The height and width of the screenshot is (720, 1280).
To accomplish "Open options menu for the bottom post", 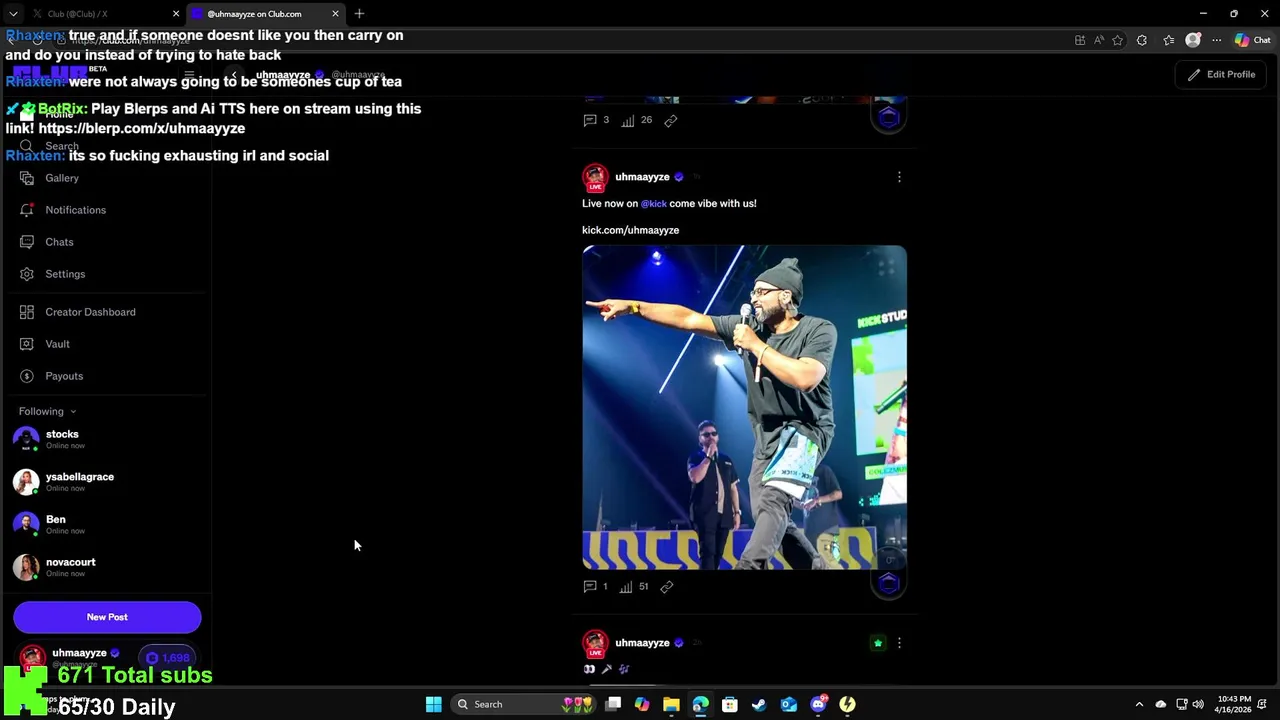I will [899, 643].
